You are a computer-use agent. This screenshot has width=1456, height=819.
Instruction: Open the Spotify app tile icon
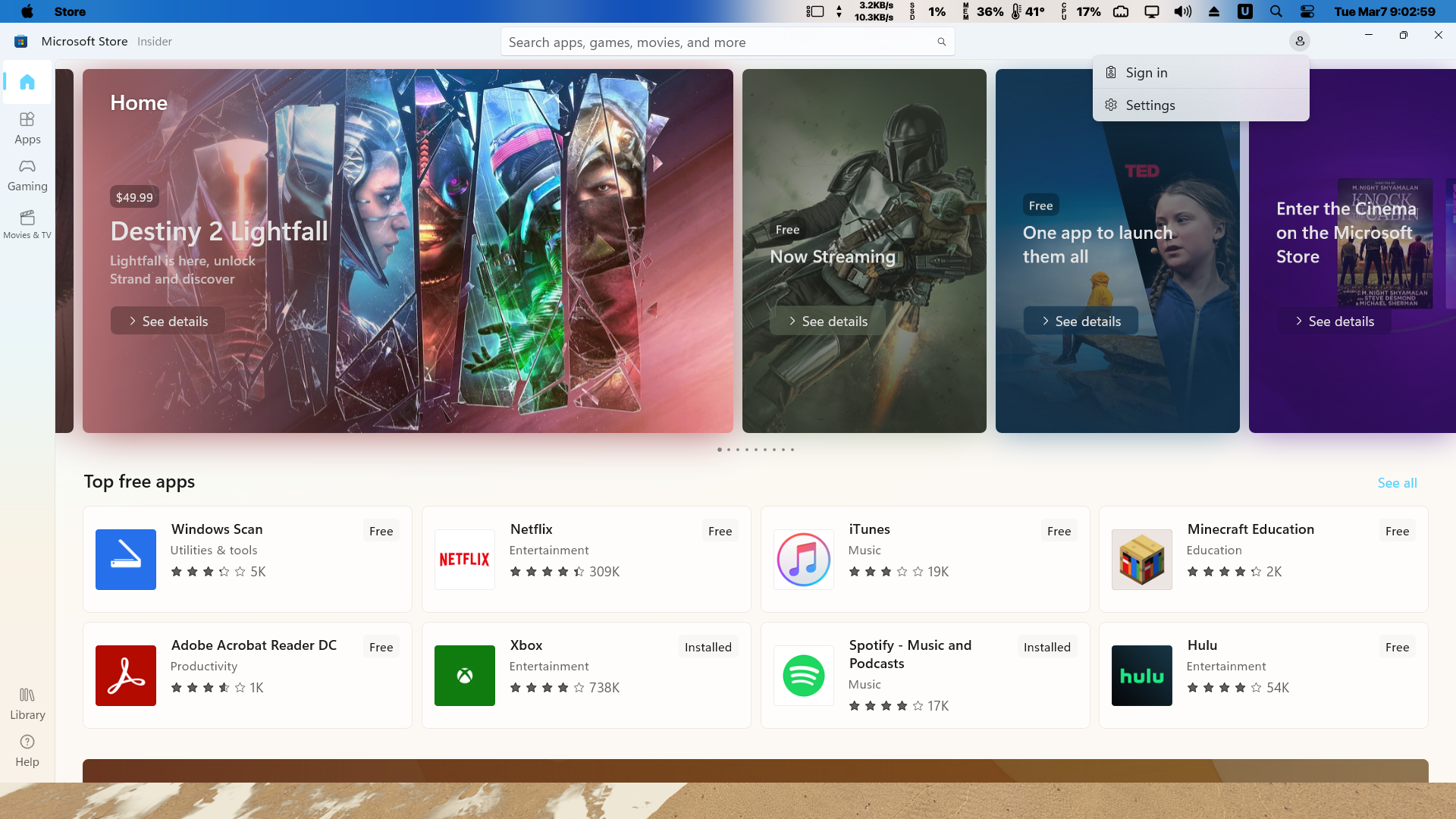(x=803, y=676)
